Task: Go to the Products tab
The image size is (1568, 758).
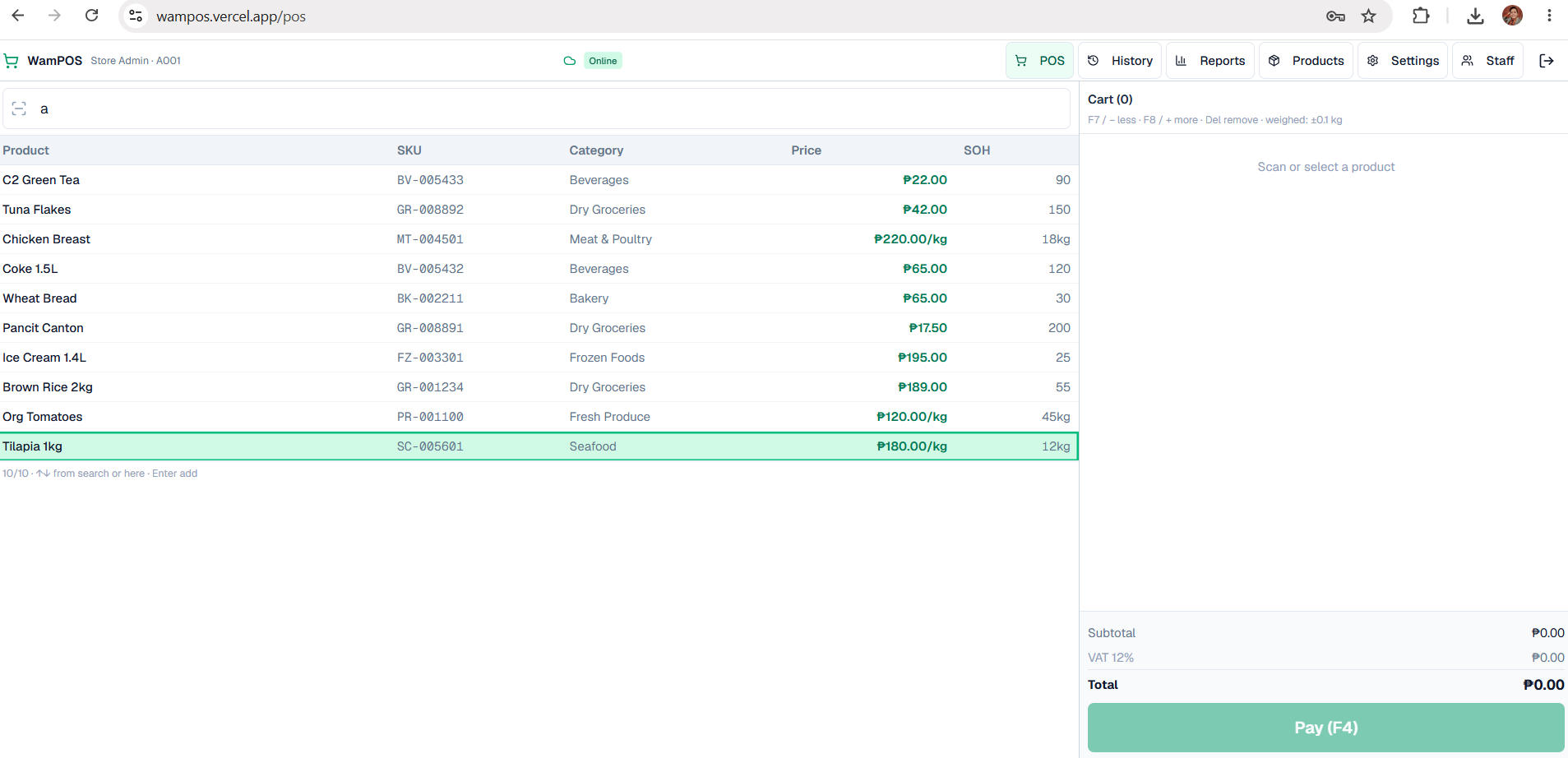Action: [1306, 61]
